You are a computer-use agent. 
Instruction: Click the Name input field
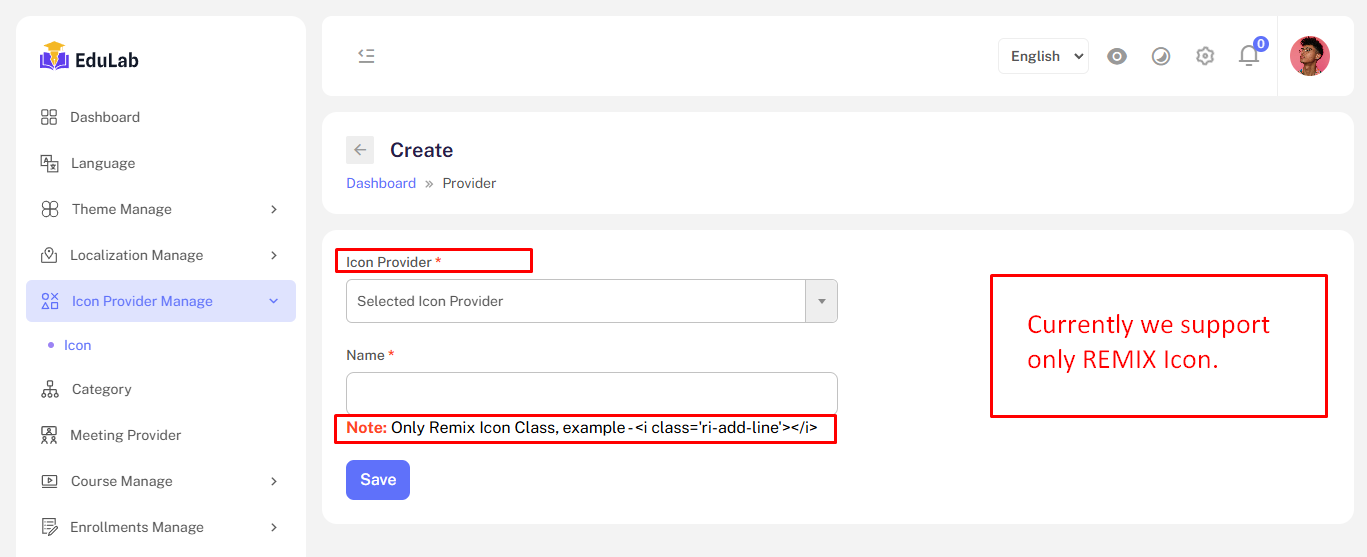(591, 391)
